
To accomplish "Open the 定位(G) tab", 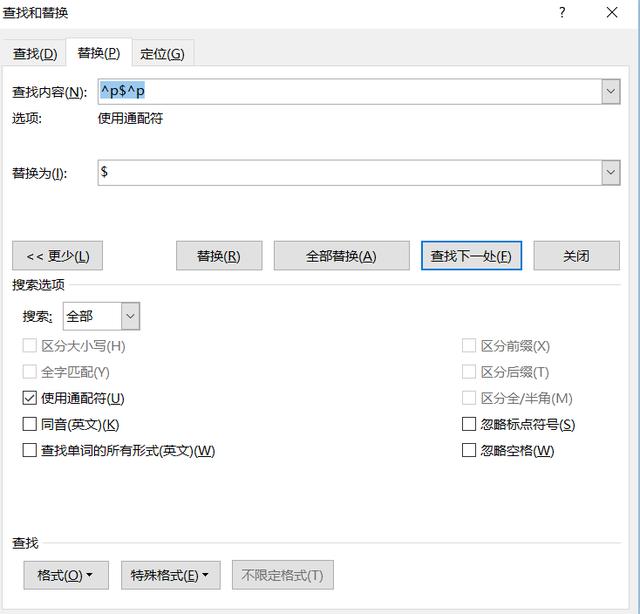I will click(162, 53).
